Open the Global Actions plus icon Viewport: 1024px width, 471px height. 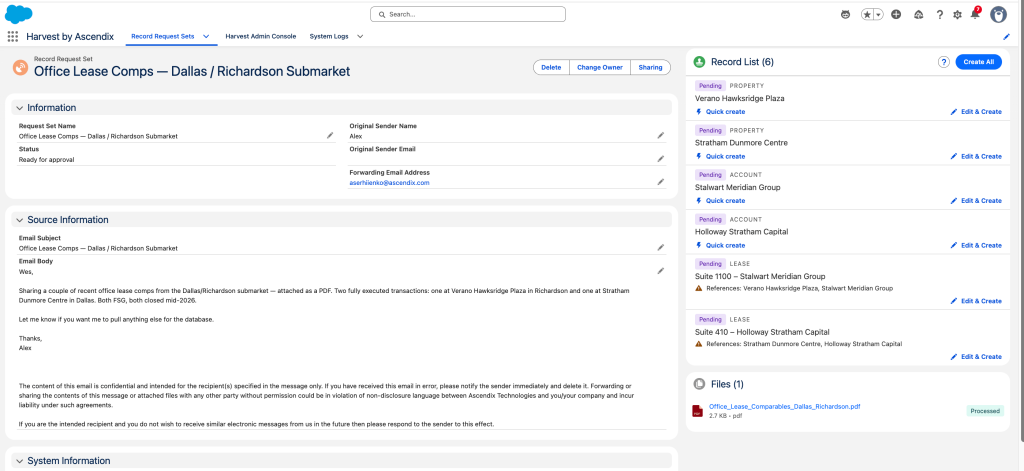coord(896,14)
